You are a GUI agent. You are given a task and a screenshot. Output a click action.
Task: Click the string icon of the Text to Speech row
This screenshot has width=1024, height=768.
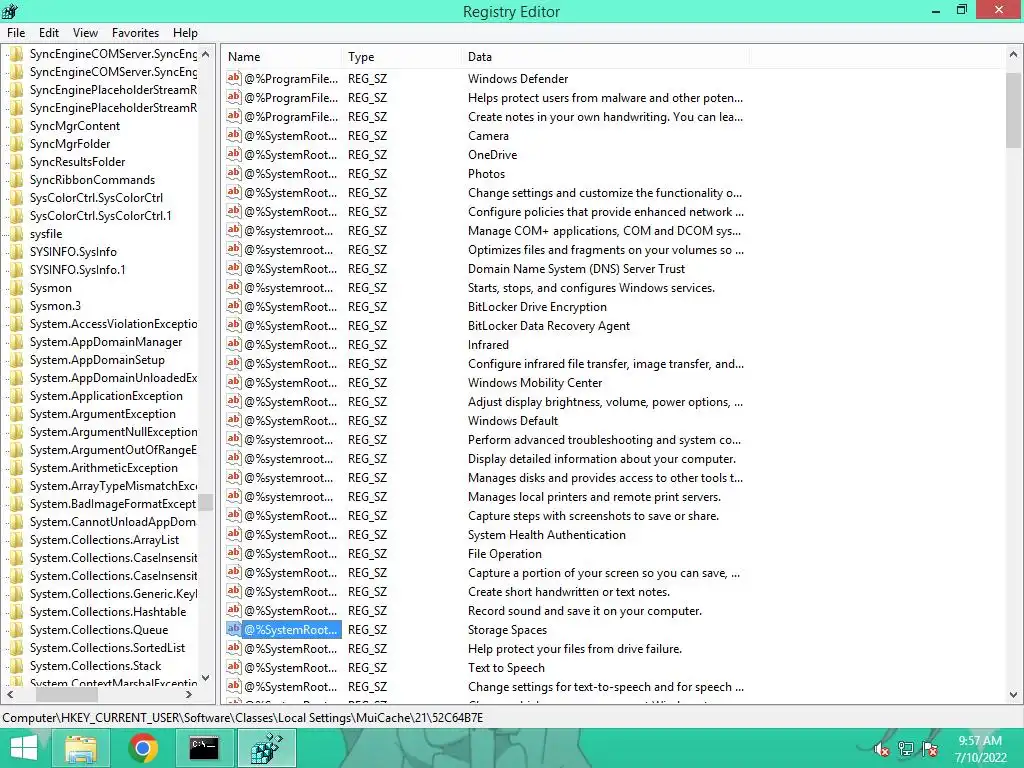[234, 667]
